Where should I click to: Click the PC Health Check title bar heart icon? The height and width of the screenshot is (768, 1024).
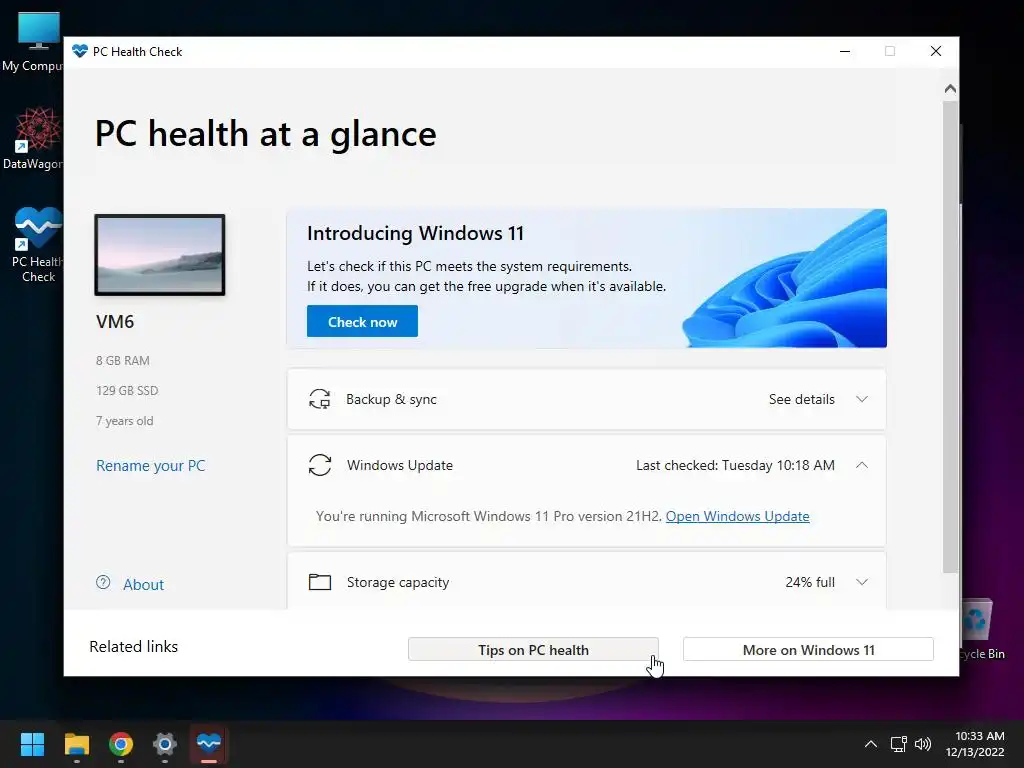[x=80, y=51]
